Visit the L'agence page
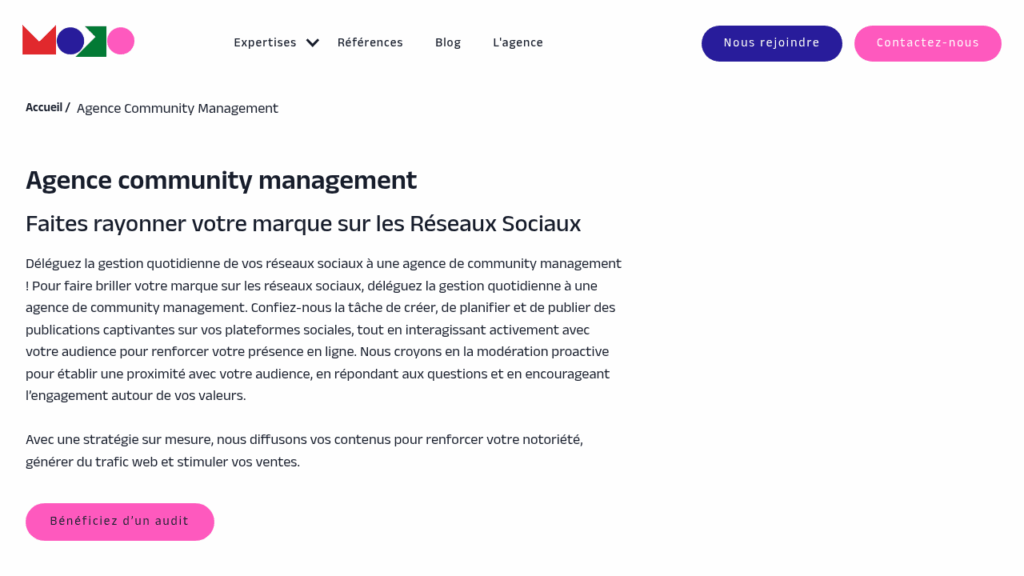Viewport: 1024px width, 576px height. pos(518,43)
